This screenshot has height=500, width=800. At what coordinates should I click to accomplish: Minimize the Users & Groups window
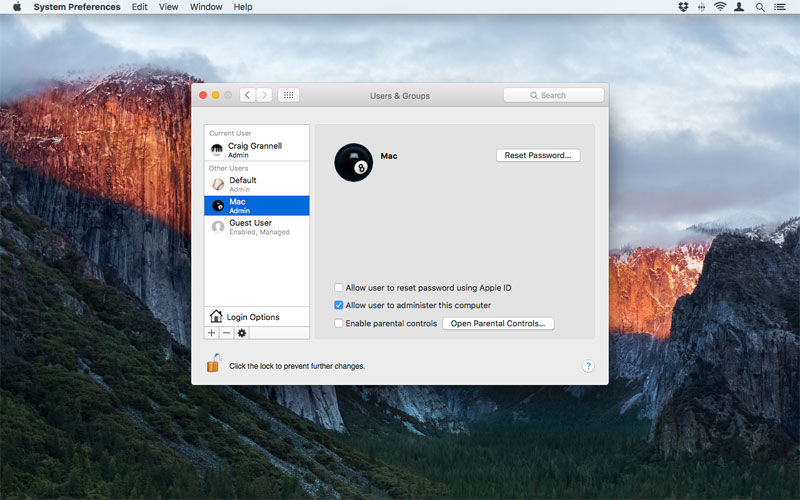[x=216, y=95]
